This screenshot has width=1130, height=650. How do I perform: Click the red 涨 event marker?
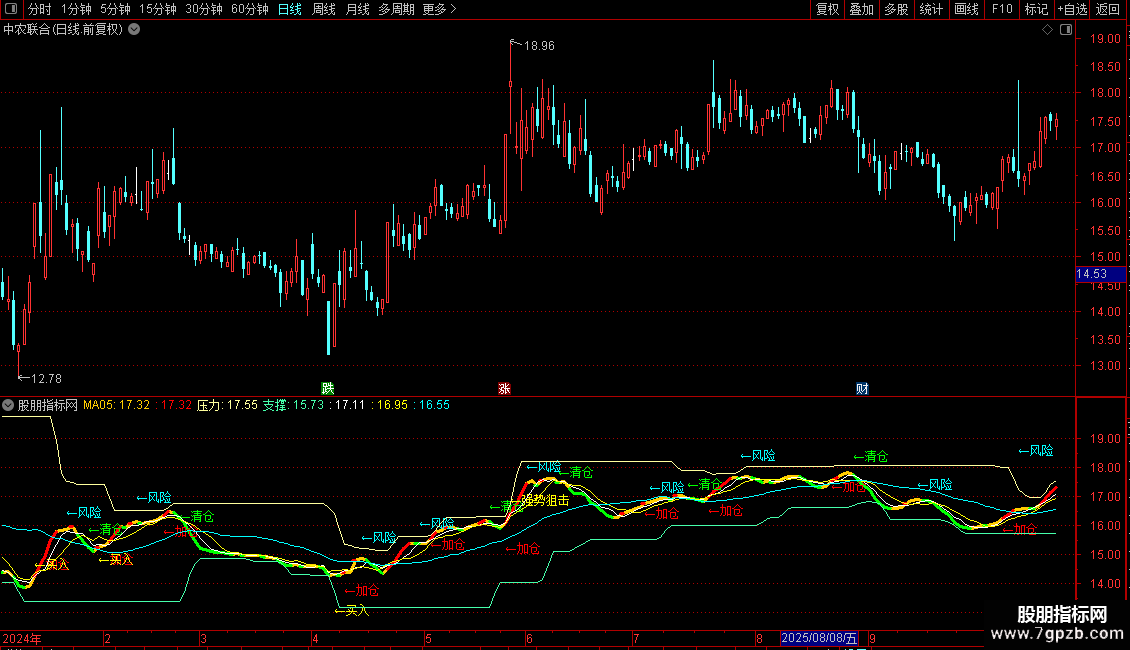pos(504,388)
